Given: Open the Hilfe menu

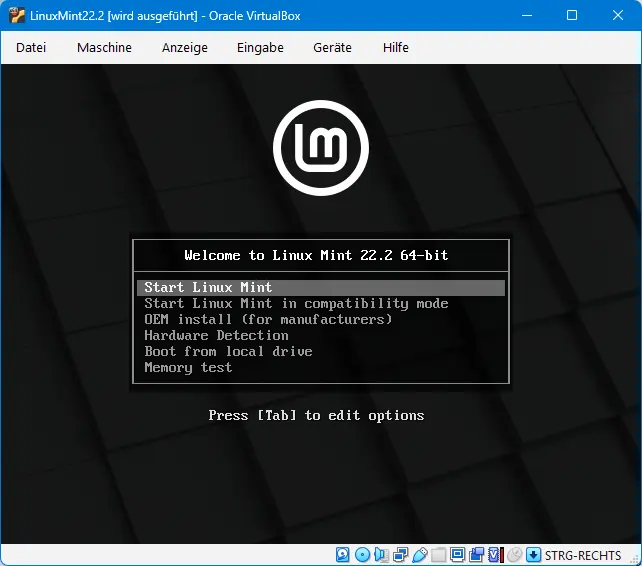Looking at the screenshot, I should (x=396, y=48).
